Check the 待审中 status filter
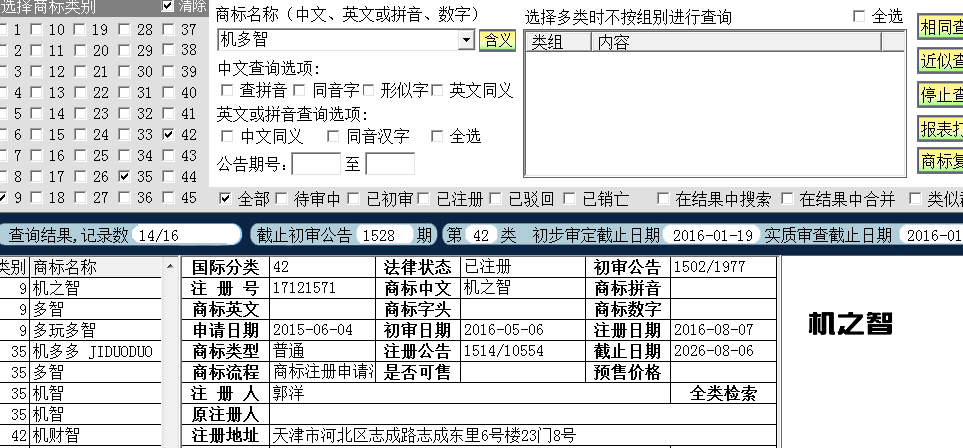 (x=282, y=198)
